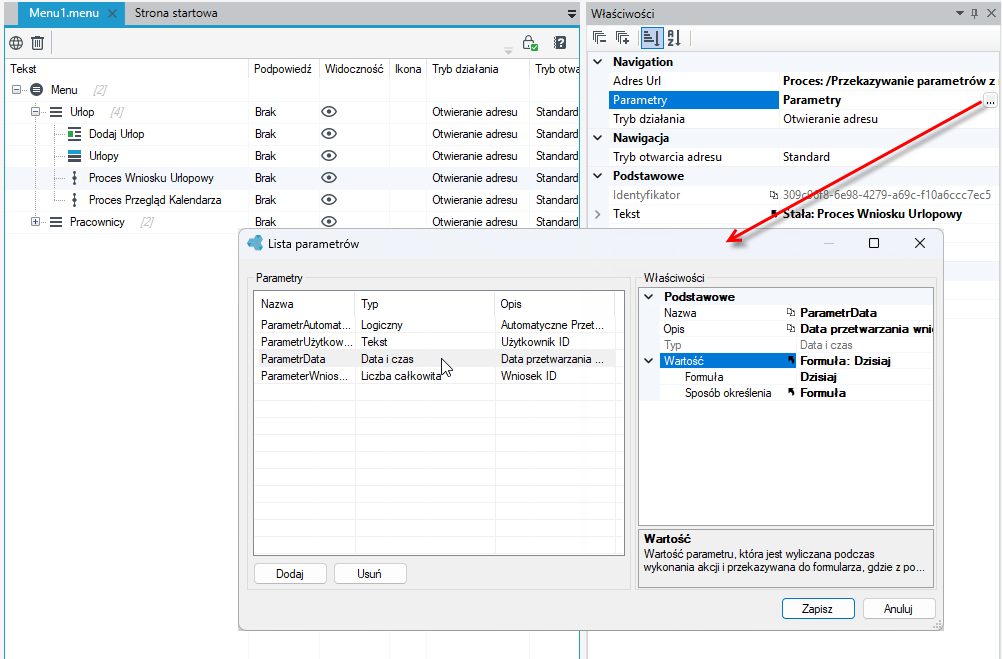Toggle visibility eye for Proces Wniosku Urlopowy
The height and width of the screenshot is (659, 1002).
coord(328,178)
